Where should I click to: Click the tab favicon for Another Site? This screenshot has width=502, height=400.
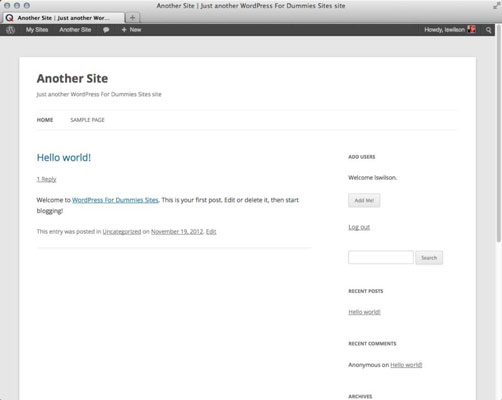point(10,18)
